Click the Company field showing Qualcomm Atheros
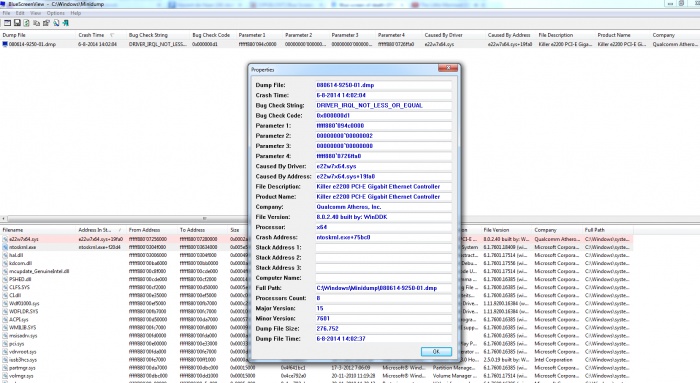 (383, 207)
